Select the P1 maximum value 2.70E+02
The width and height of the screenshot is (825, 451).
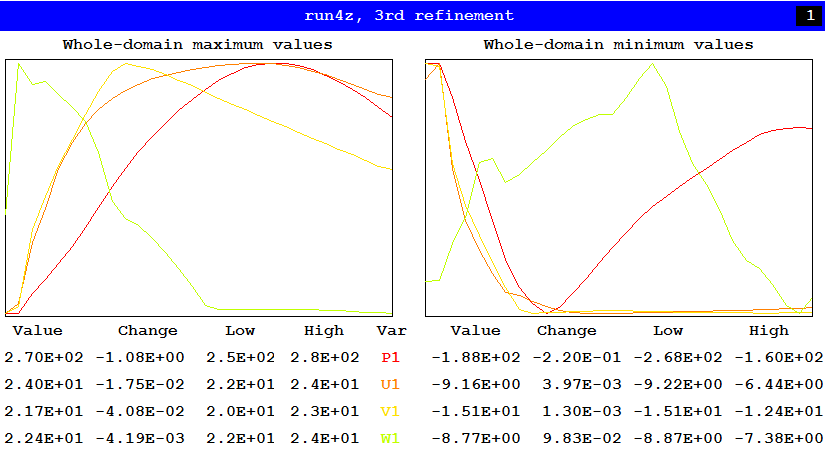[x=41, y=357]
